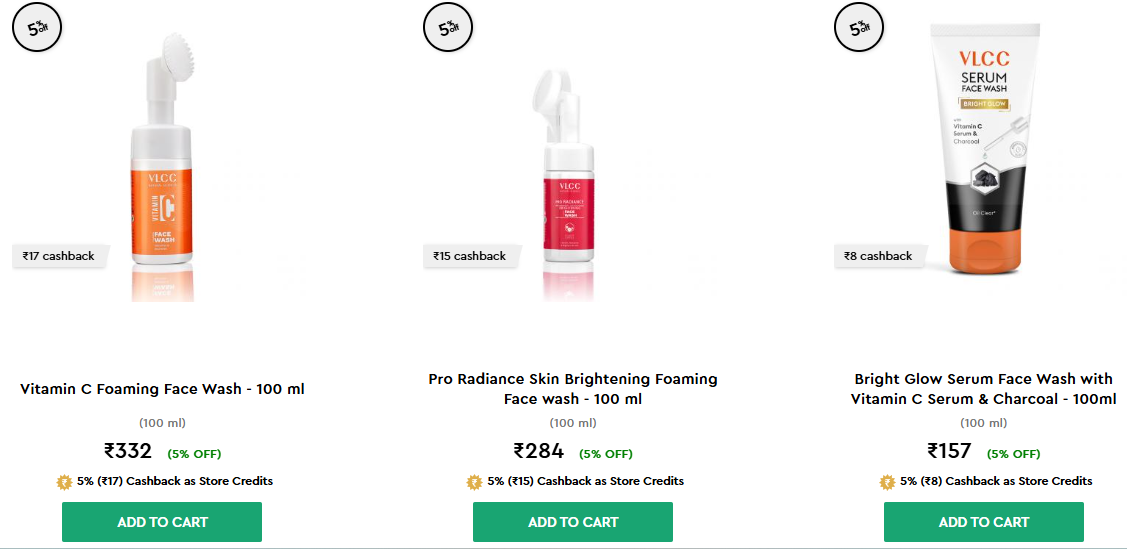The height and width of the screenshot is (549, 1127).
Task: Add Bright Glow Serum Face Wash to cart
Action: 984,522
